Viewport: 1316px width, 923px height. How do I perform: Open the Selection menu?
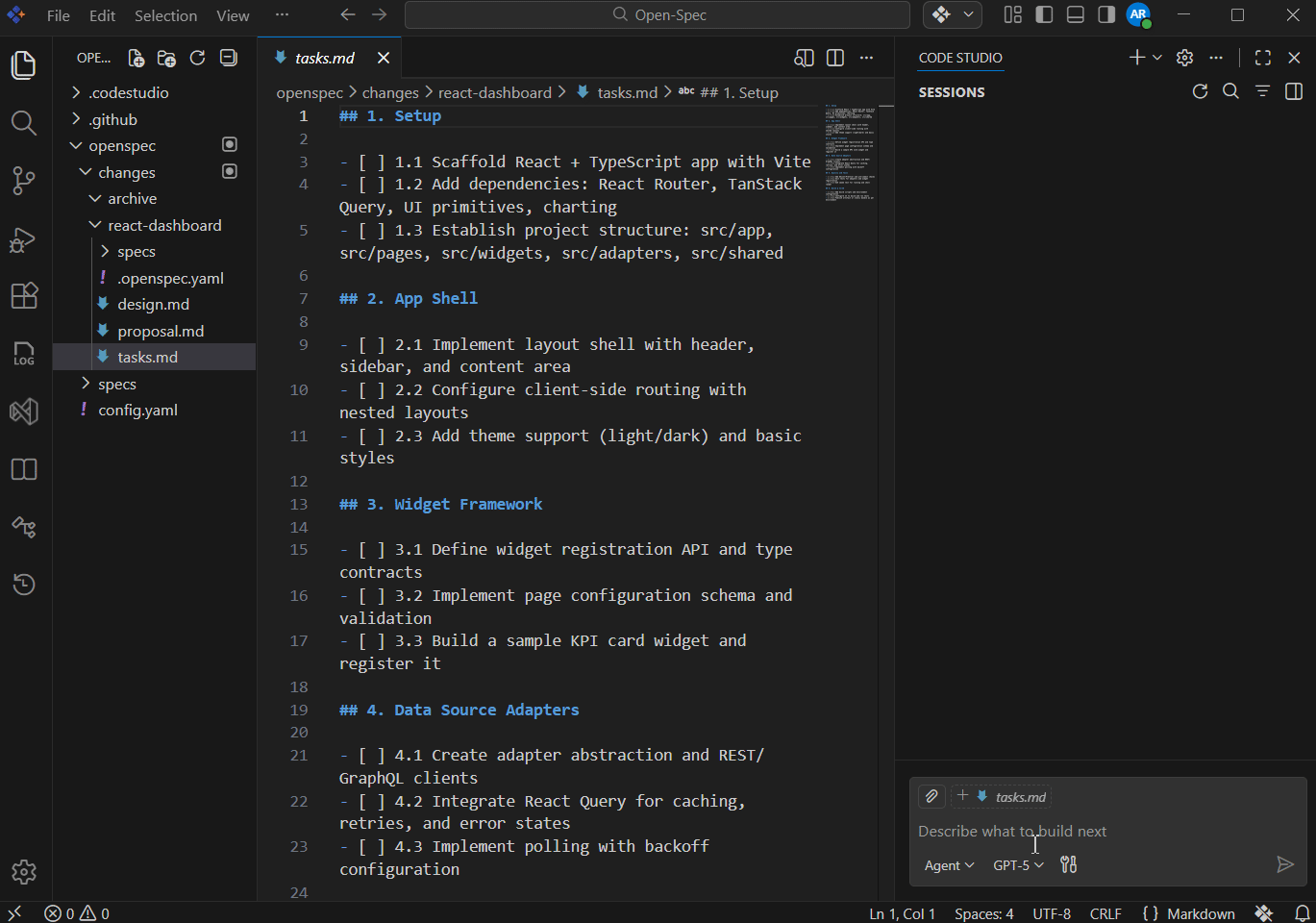point(165,15)
